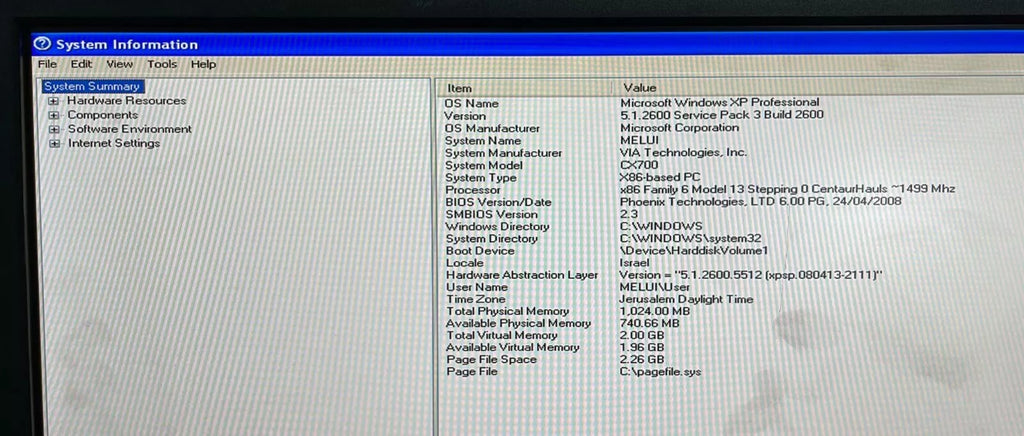Open the View menu
Viewport: 1024px width, 436px height.
click(x=120, y=64)
